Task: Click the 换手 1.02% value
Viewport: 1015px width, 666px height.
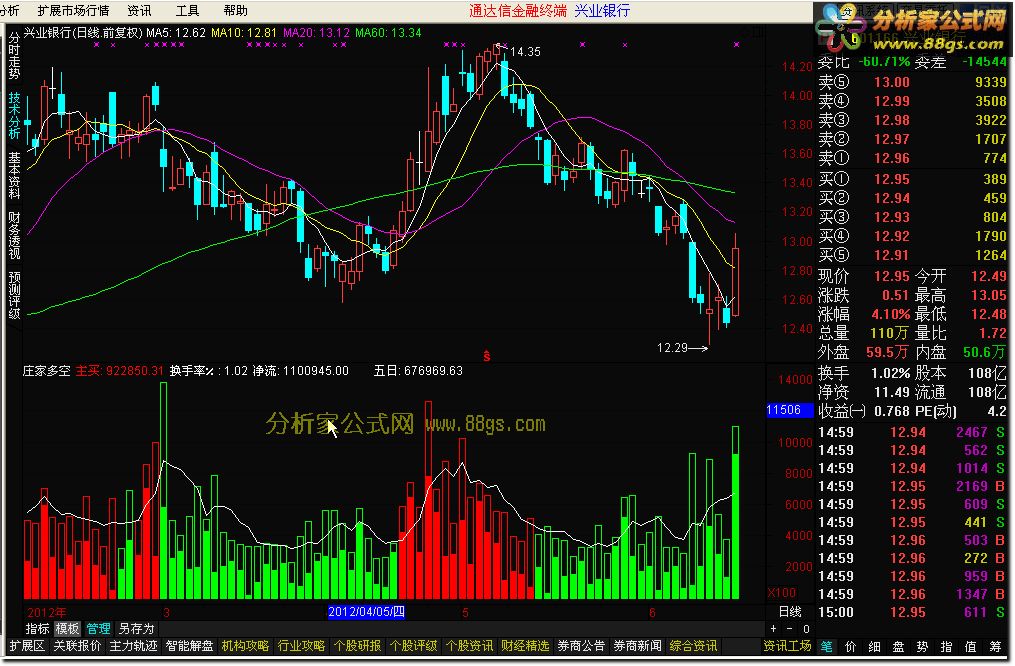Action: point(891,373)
